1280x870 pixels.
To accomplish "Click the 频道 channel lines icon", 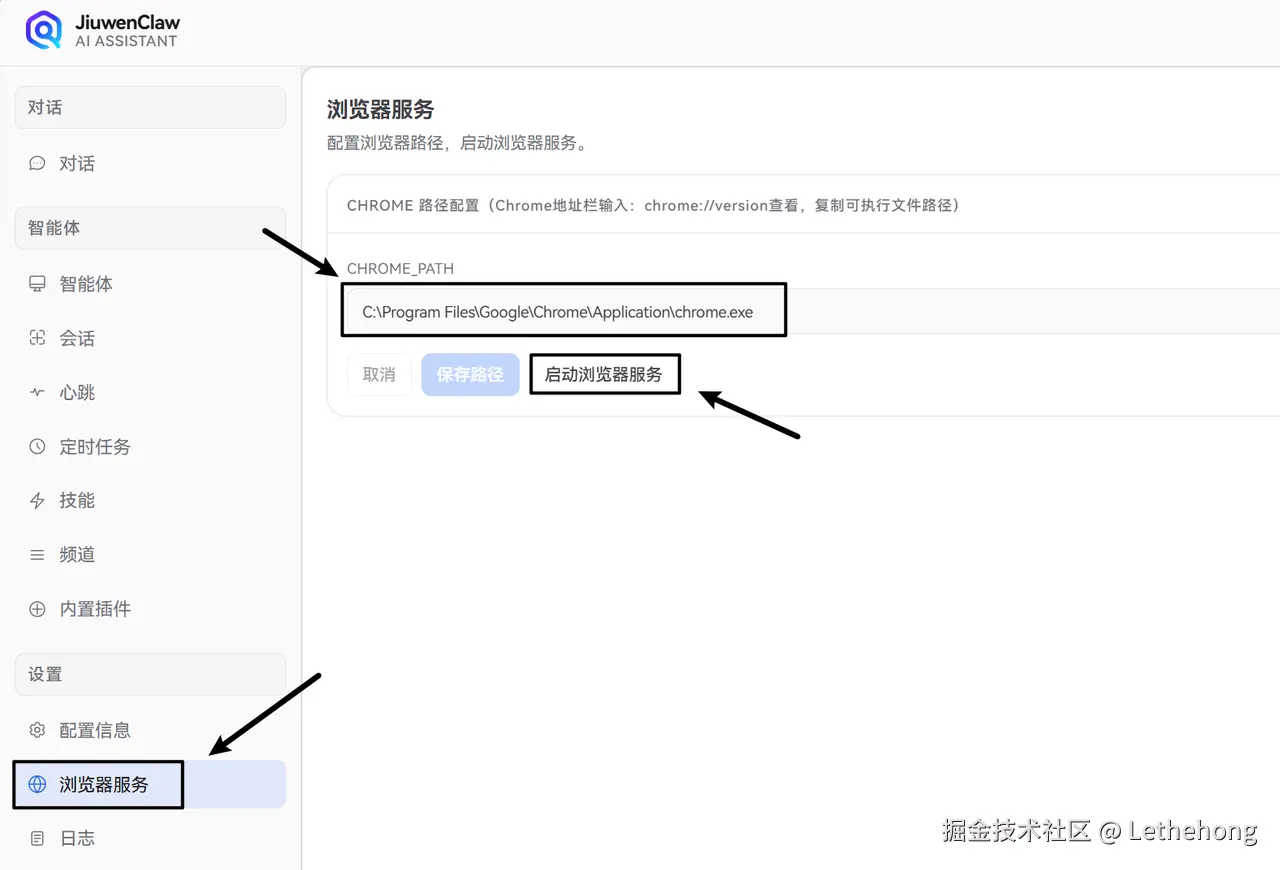I will click(x=37, y=554).
